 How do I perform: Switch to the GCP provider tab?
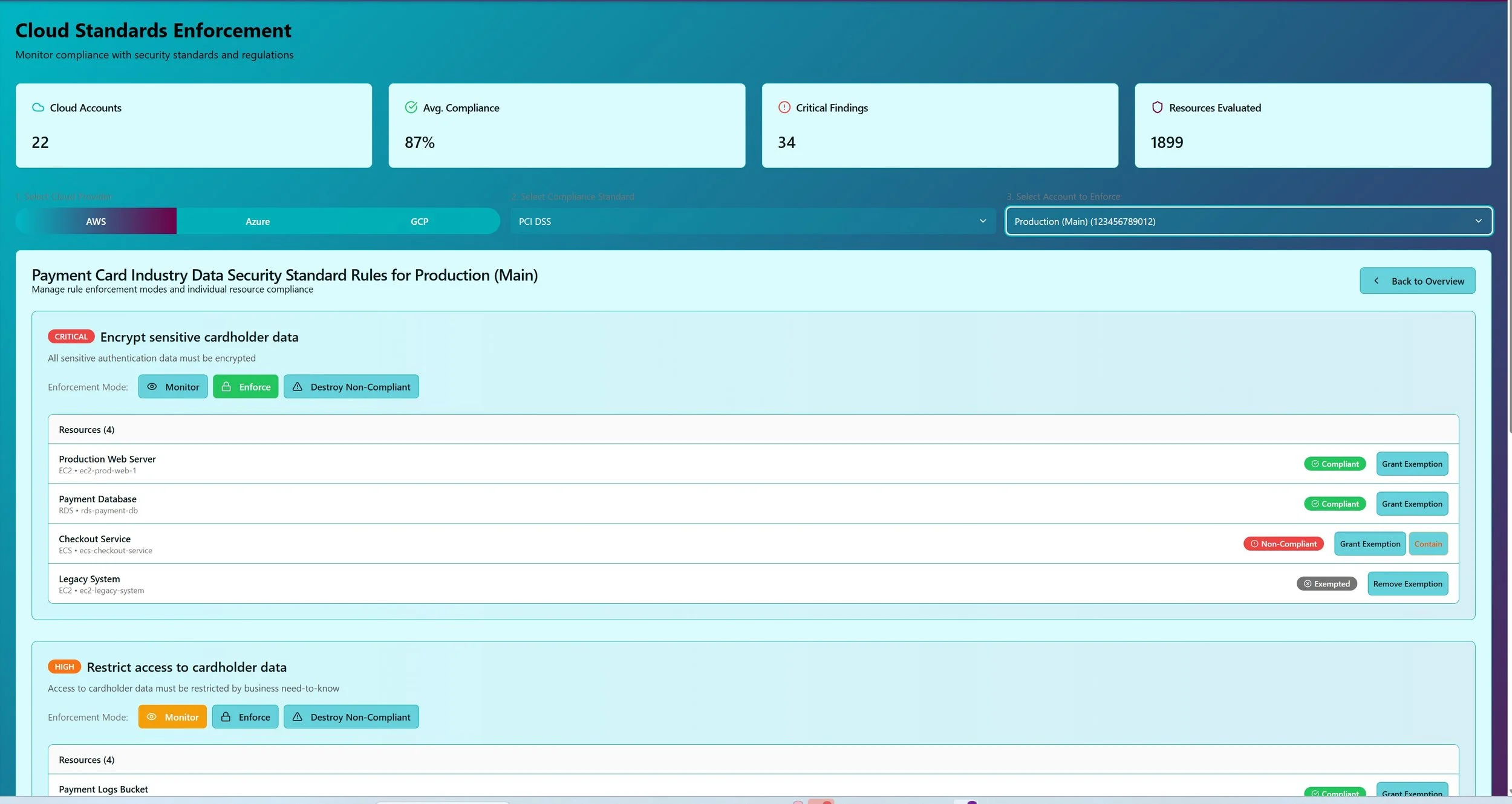coord(419,221)
